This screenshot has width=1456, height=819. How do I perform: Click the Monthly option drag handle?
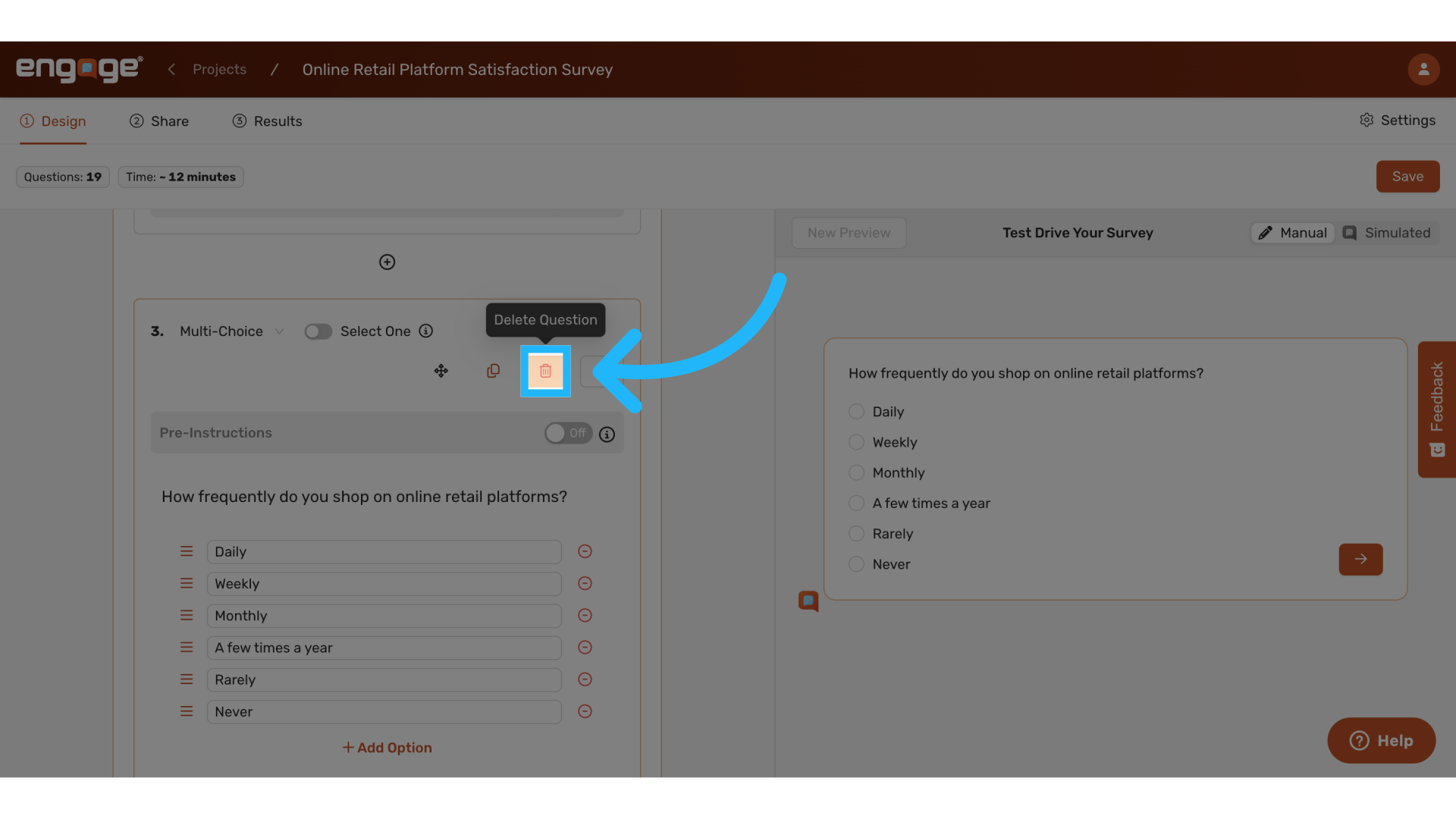click(x=187, y=615)
